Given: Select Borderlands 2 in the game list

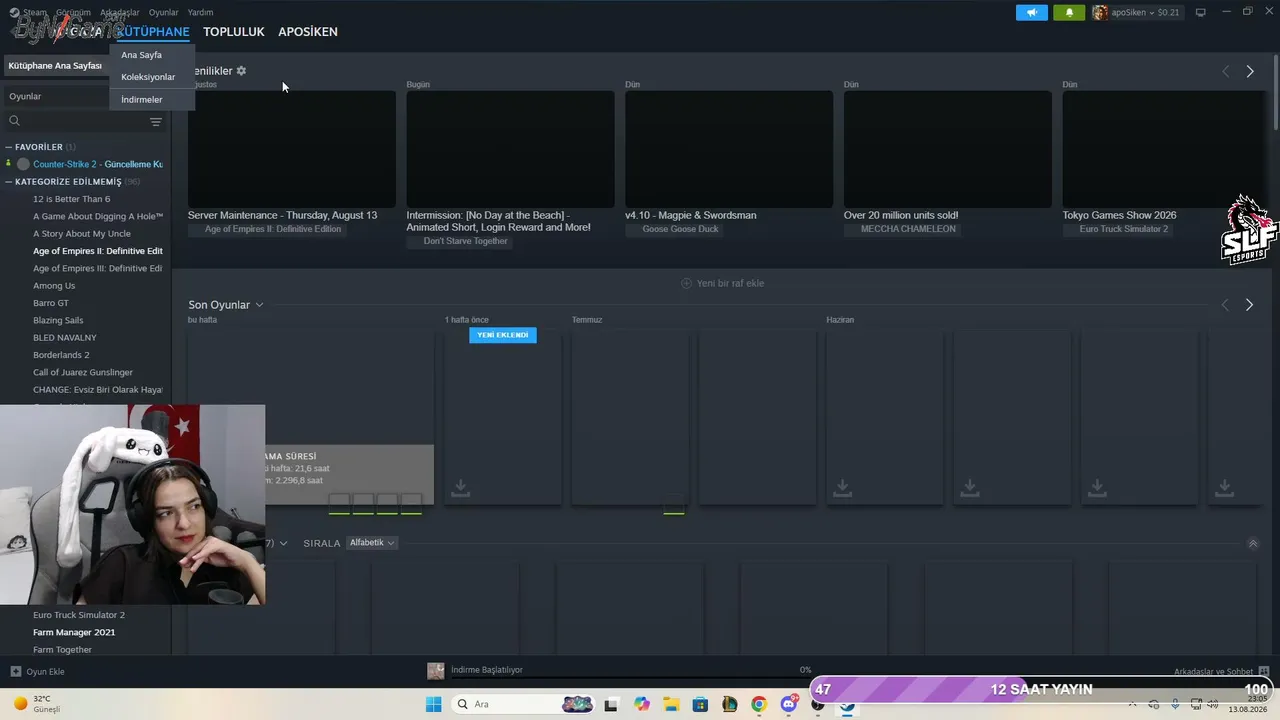Looking at the screenshot, I should click(x=61, y=355).
